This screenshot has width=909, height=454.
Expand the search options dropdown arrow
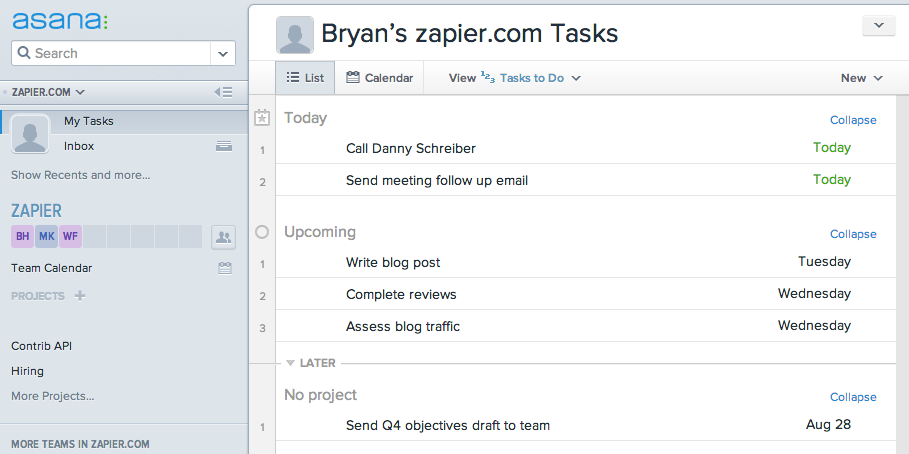[x=223, y=53]
